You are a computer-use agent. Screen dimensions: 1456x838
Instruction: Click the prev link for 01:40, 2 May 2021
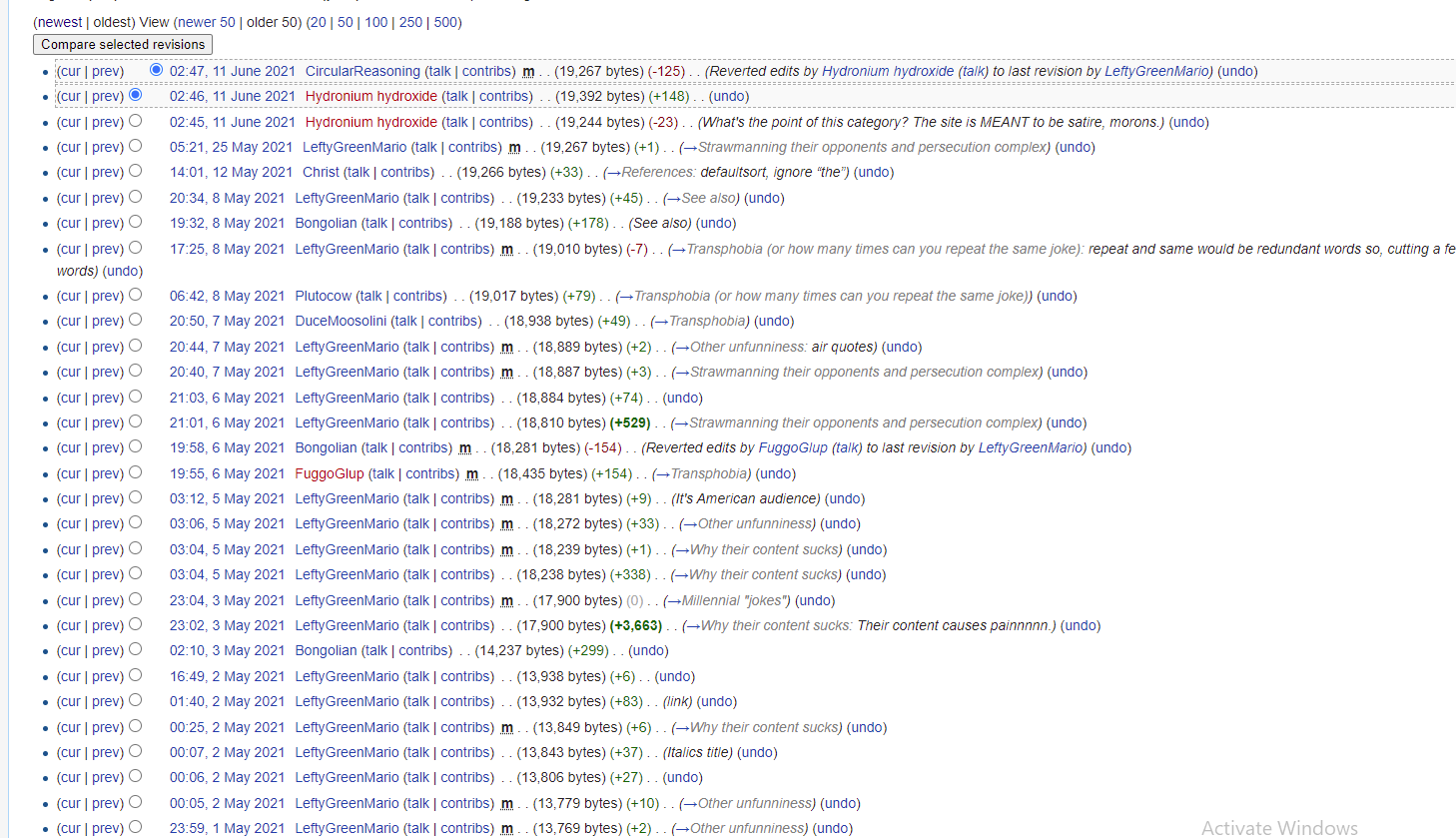click(106, 701)
